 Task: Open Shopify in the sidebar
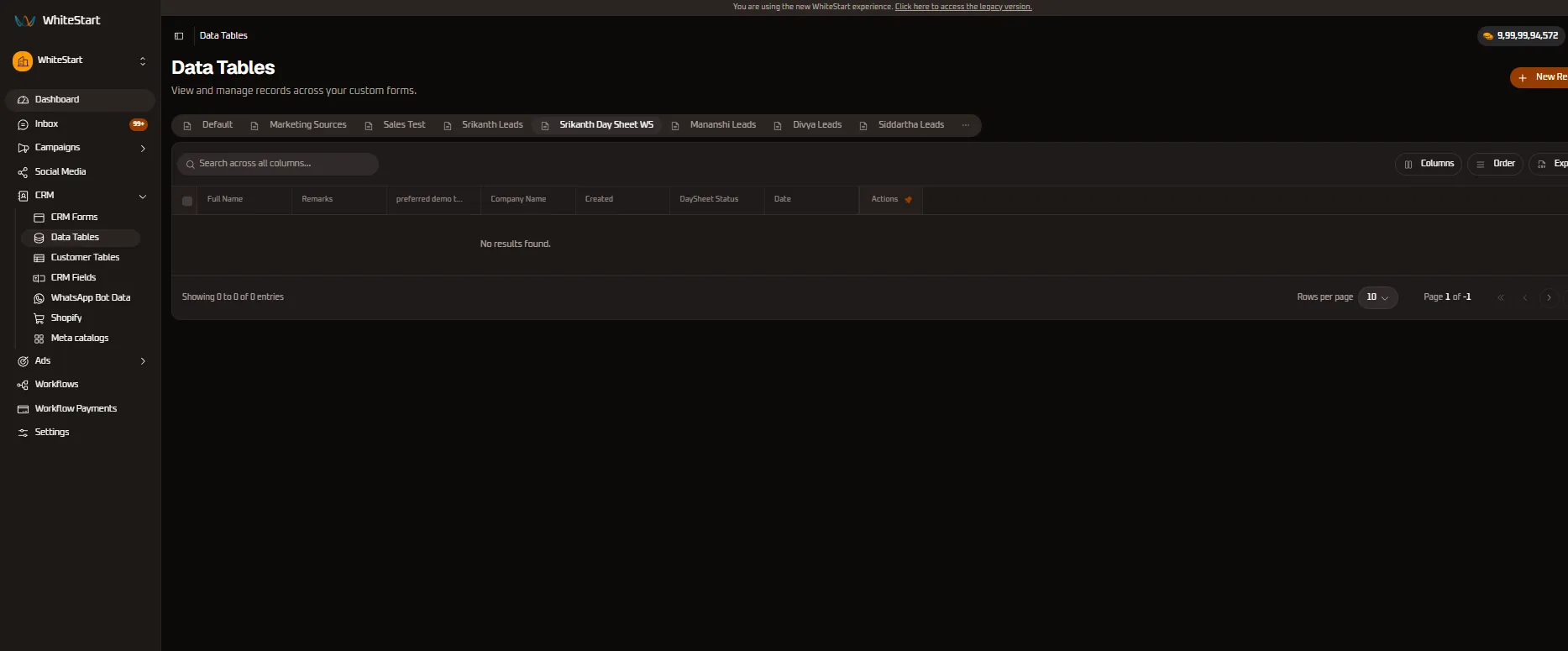80,318
